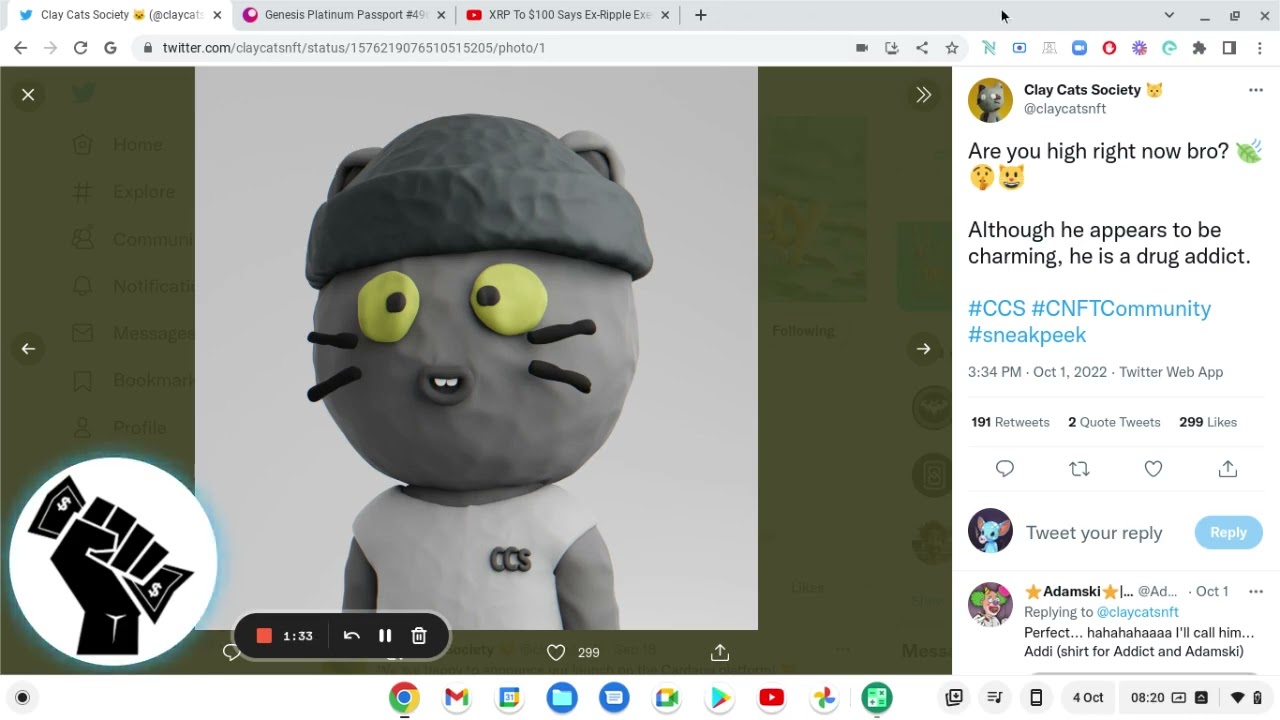Viewport: 1280px width, 720px height.
Task: Open Clay Cats Society profile avatar
Action: coord(990,100)
